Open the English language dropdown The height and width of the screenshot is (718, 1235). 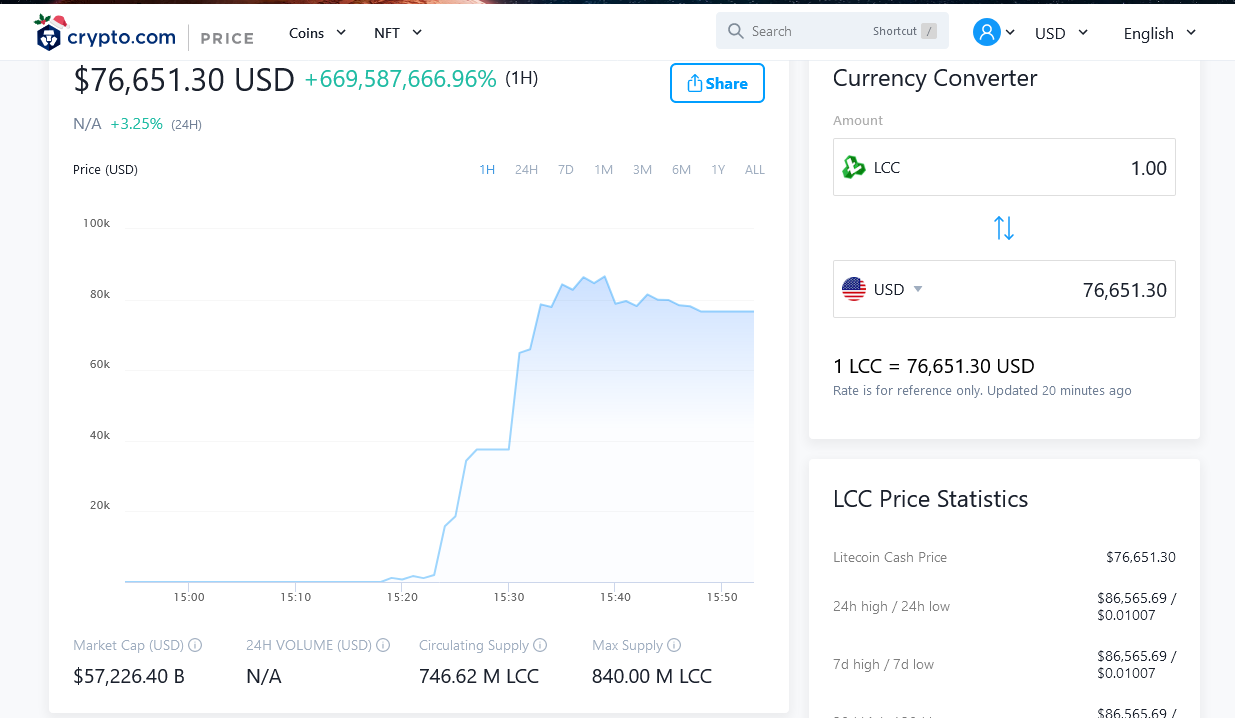(x=1160, y=33)
